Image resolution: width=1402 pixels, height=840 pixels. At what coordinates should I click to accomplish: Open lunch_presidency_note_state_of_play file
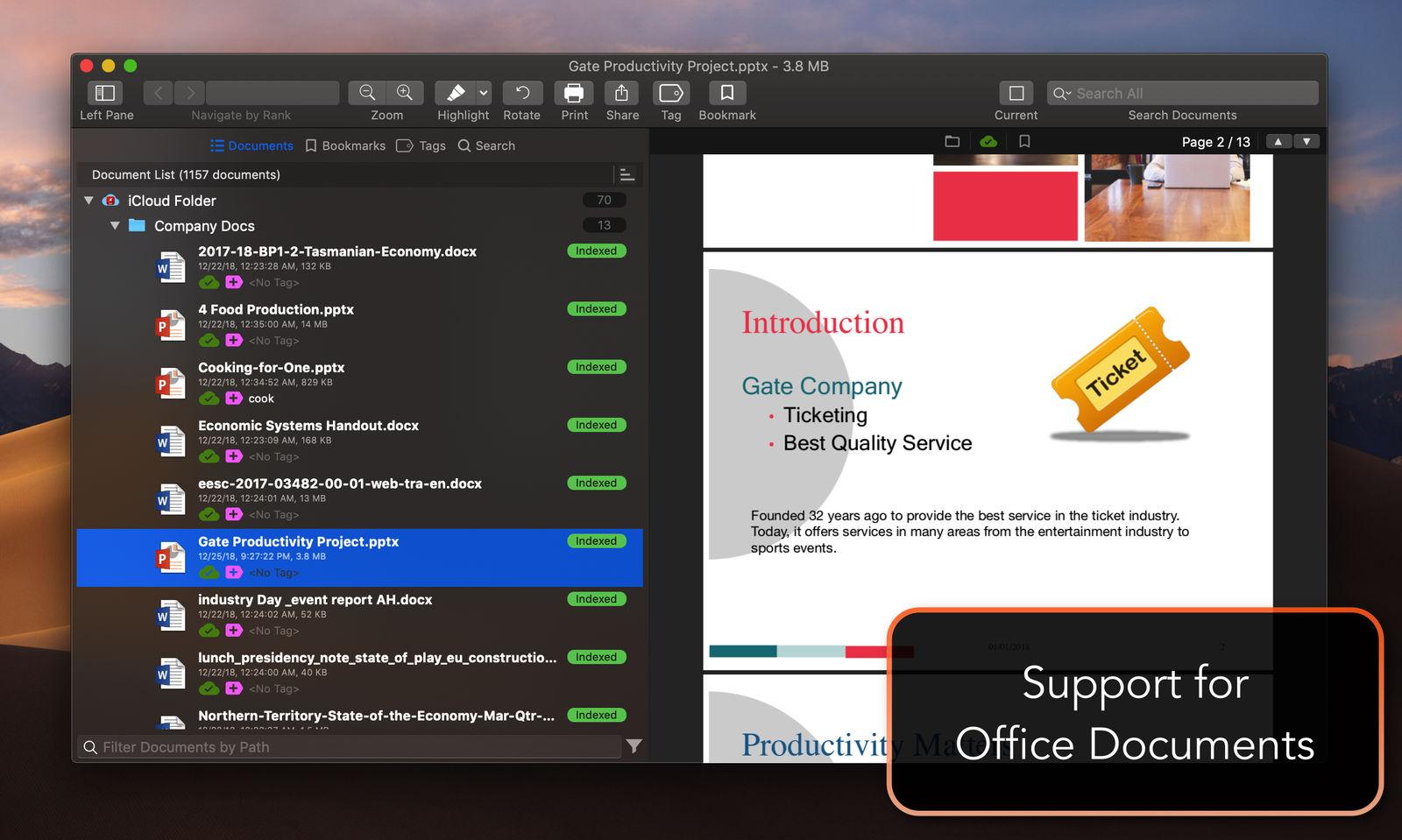pos(360,672)
